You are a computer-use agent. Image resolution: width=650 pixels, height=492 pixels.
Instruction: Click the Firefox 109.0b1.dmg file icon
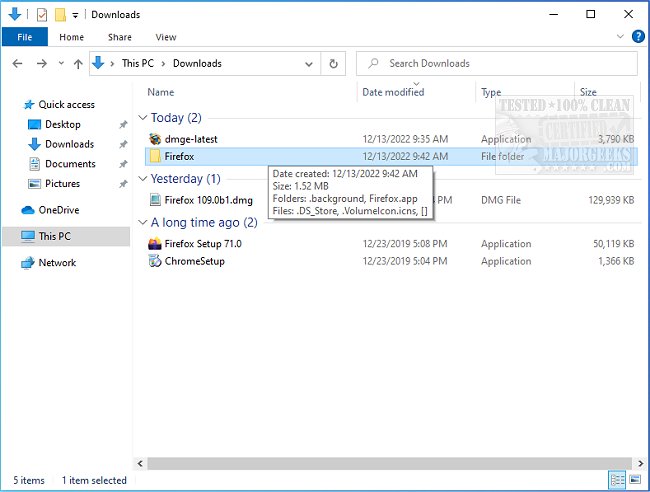click(x=155, y=200)
